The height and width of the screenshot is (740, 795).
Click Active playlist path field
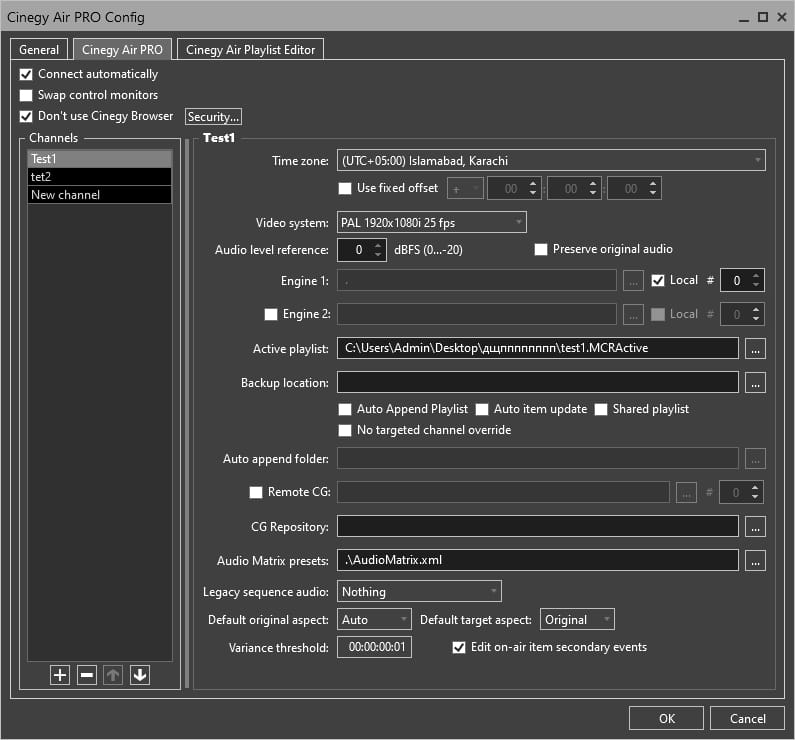click(x=538, y=348)
